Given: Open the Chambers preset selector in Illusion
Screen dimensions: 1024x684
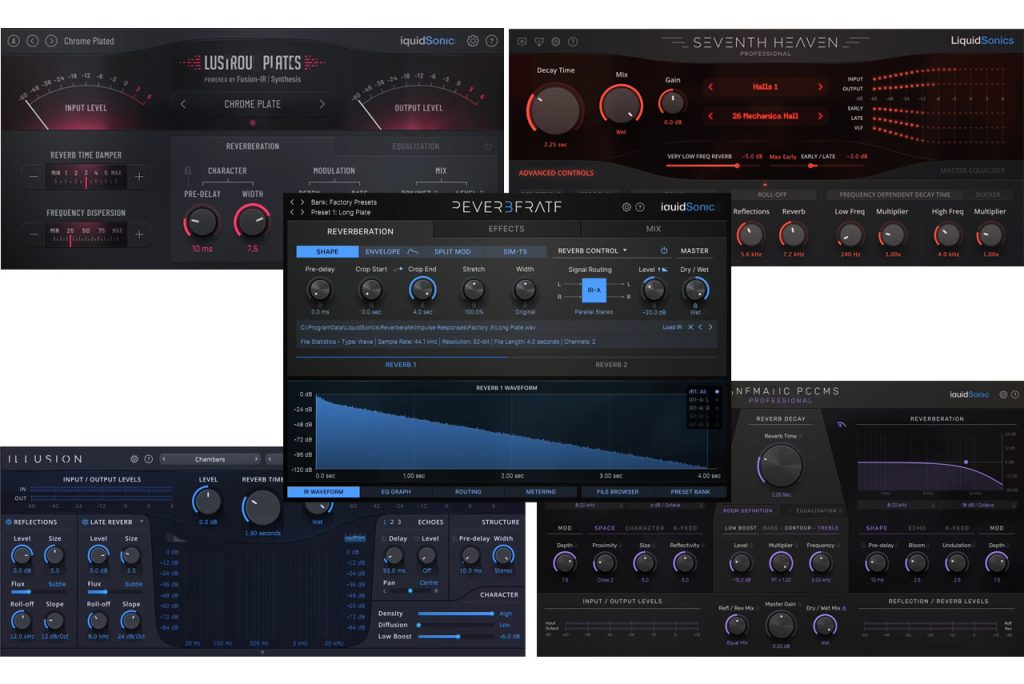Looking at the screenshot, I should click(210, 459).
